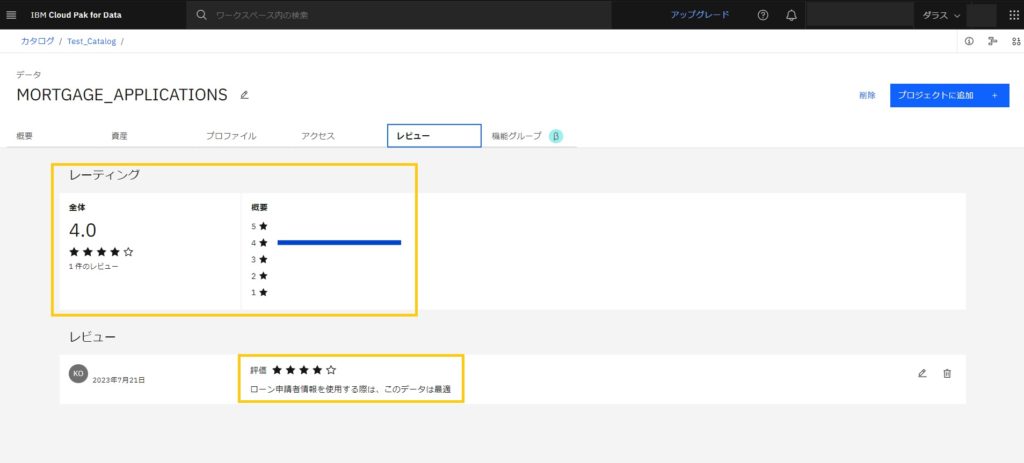Click the プロジェクトに追加 button
The width and height of the screenshot is (1024, 463).
(950, 95)
